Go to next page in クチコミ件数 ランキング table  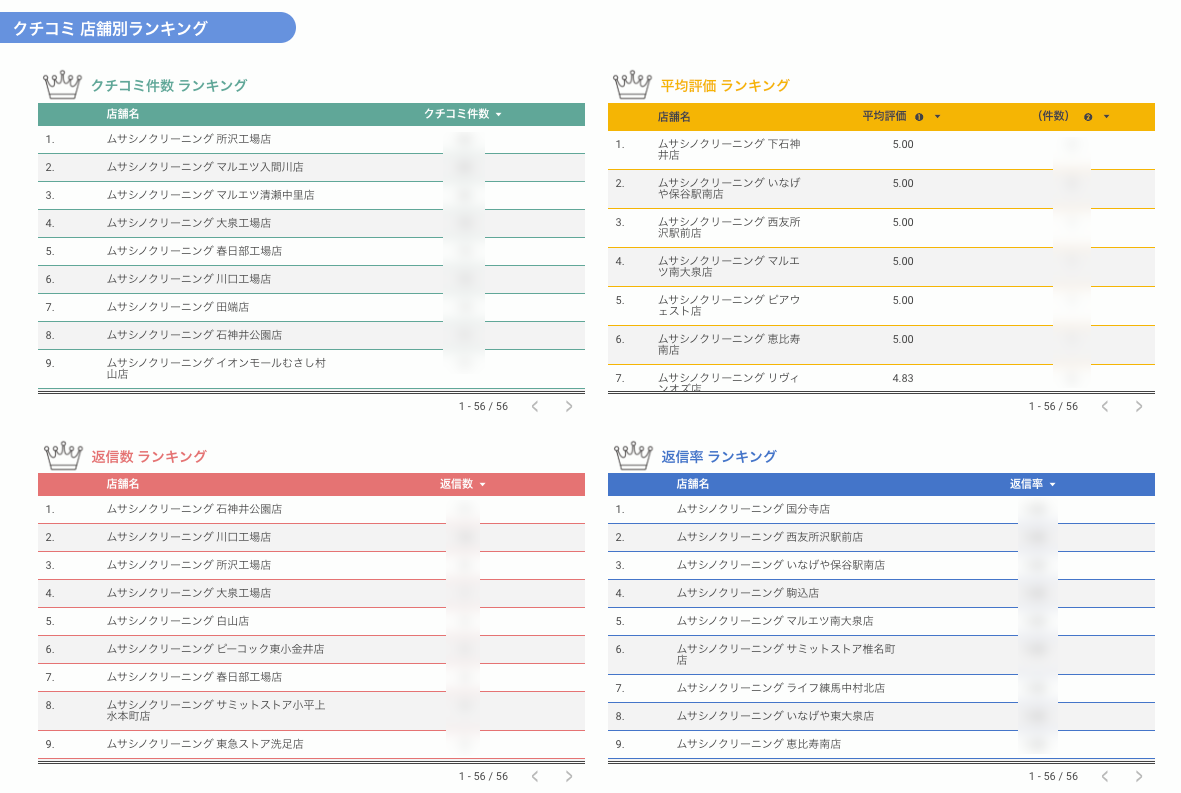click(569, 407)
